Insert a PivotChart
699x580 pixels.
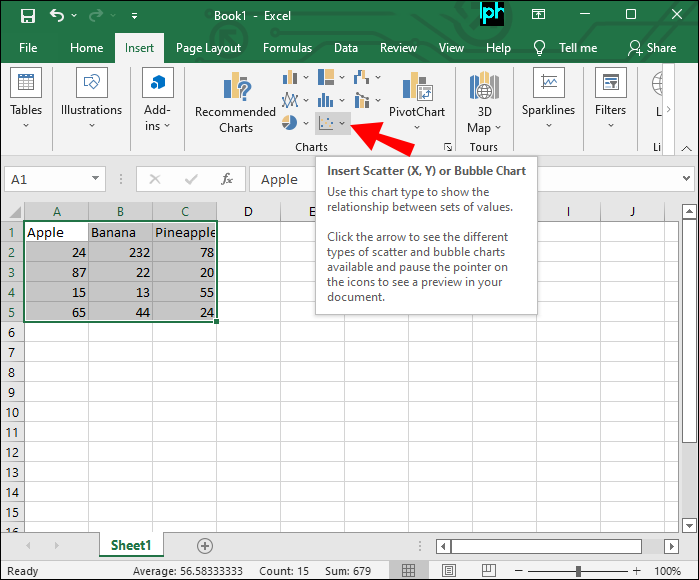416,100
